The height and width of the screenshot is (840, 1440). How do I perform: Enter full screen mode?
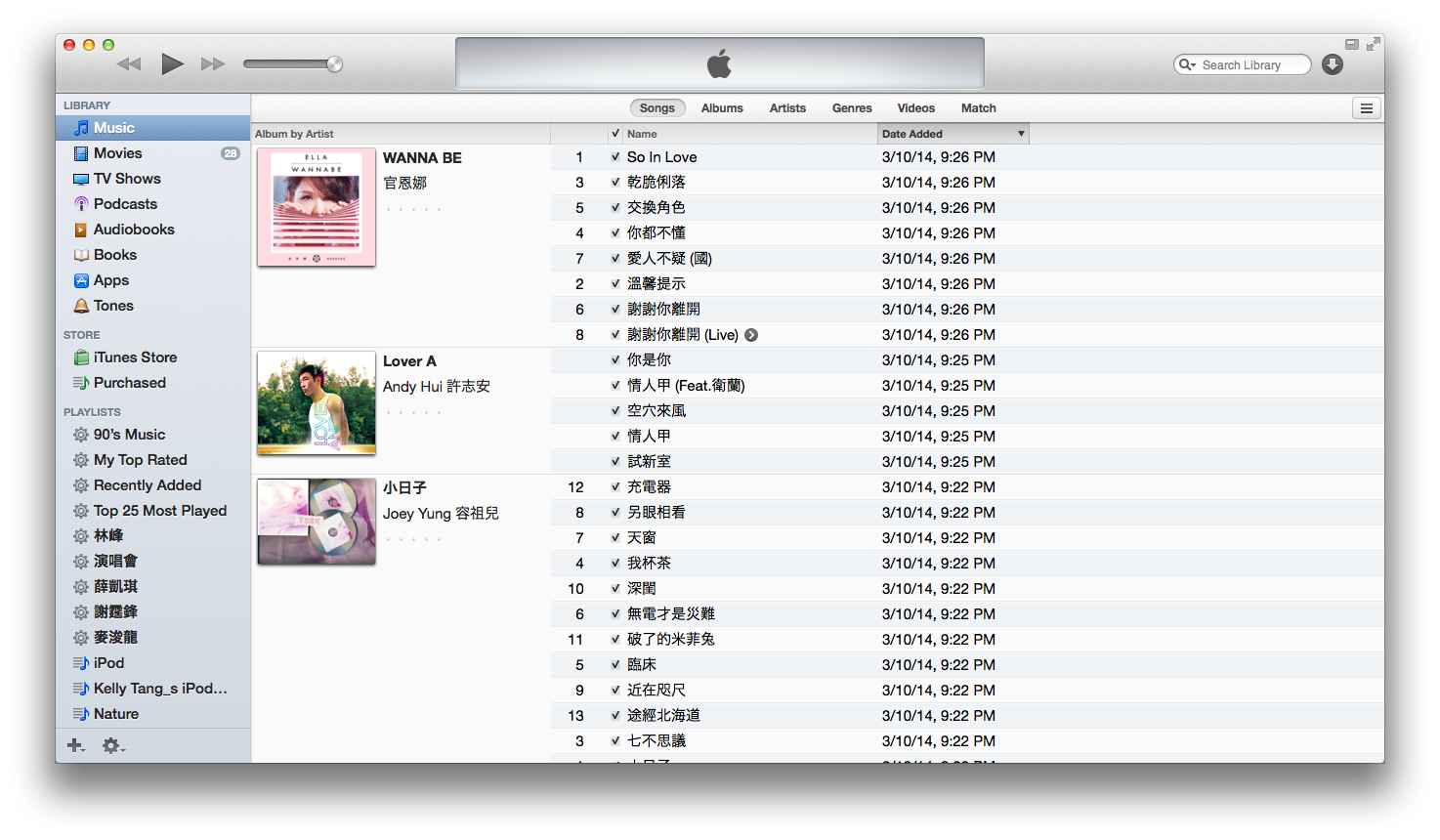[1373, 44]
